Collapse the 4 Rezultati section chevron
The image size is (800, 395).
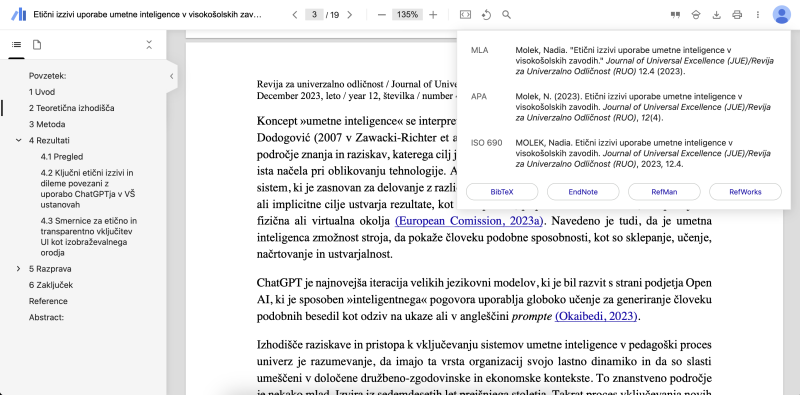tap(19, 140)
